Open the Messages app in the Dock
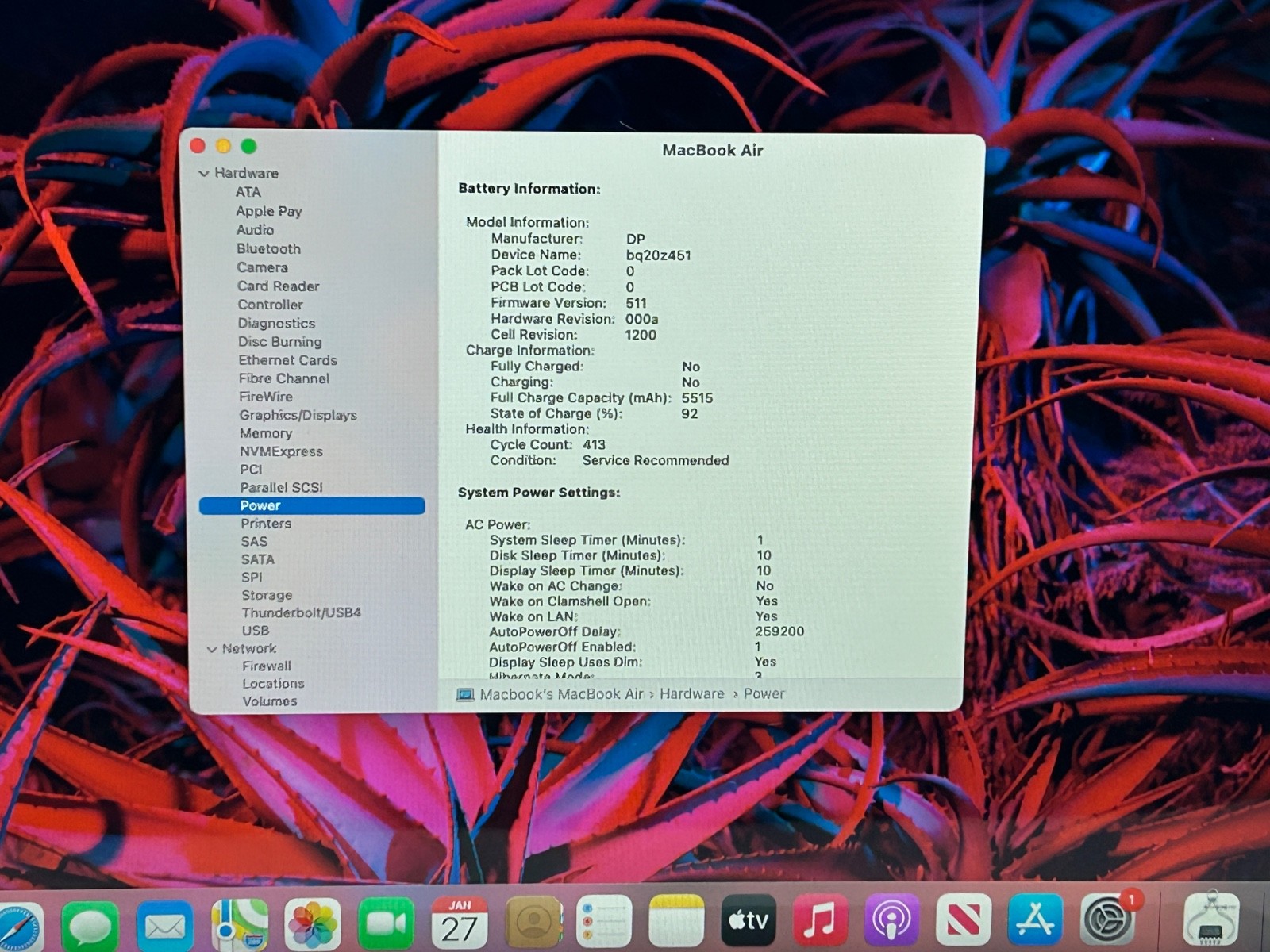The image size is (1270, 952). pyautogui.click(x=90, y=924)
